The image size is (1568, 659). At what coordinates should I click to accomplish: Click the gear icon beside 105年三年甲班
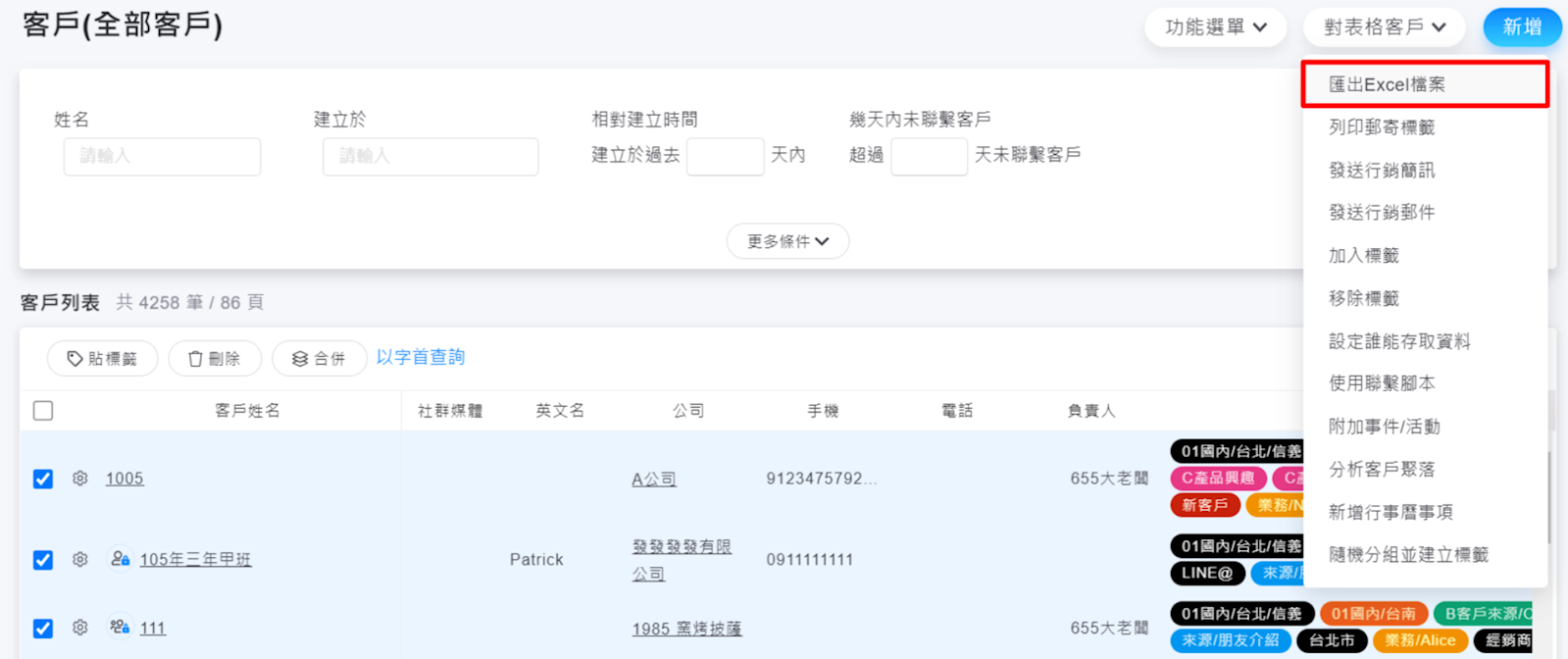80,559
